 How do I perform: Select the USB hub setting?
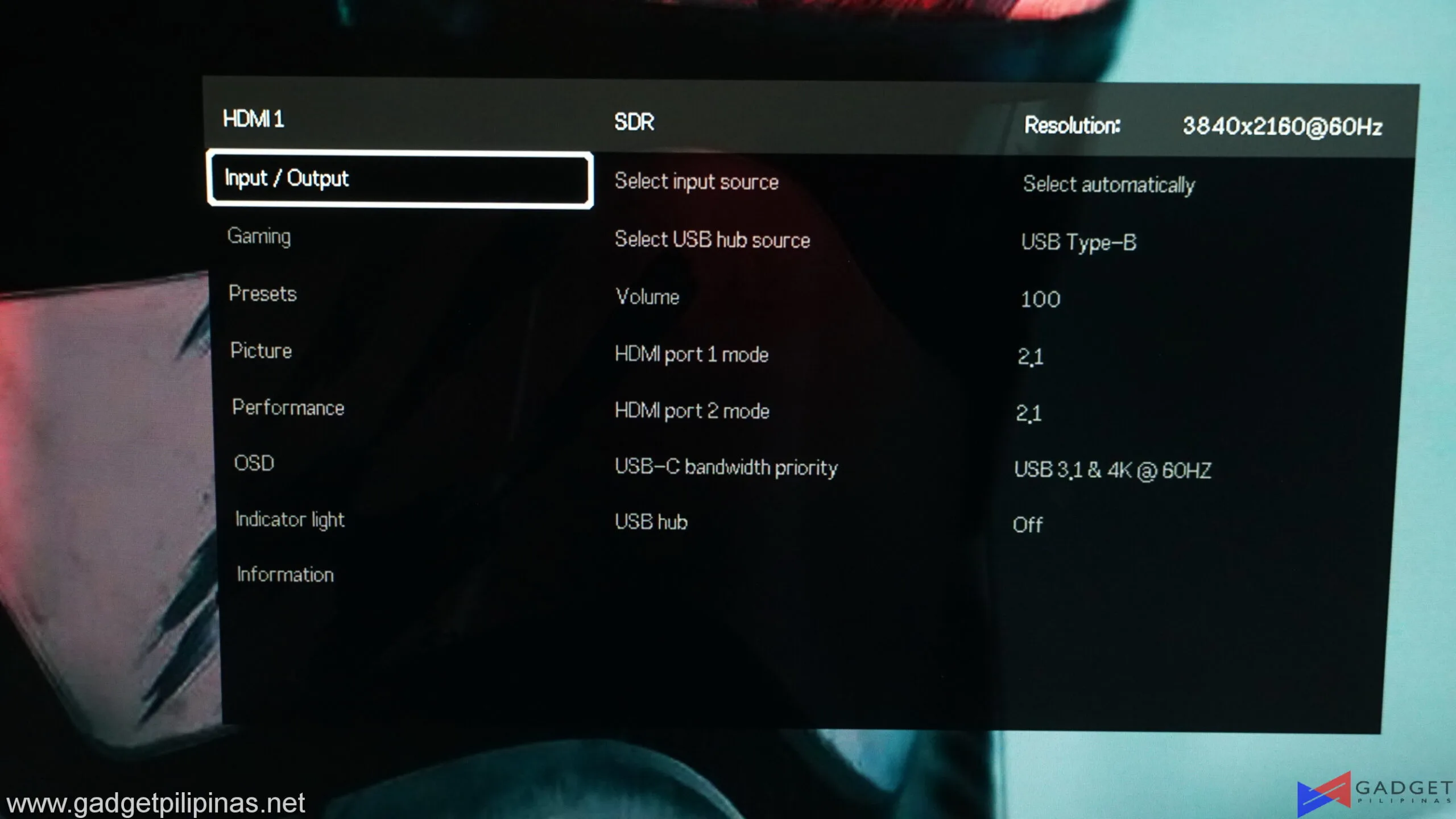pos(651,522)
